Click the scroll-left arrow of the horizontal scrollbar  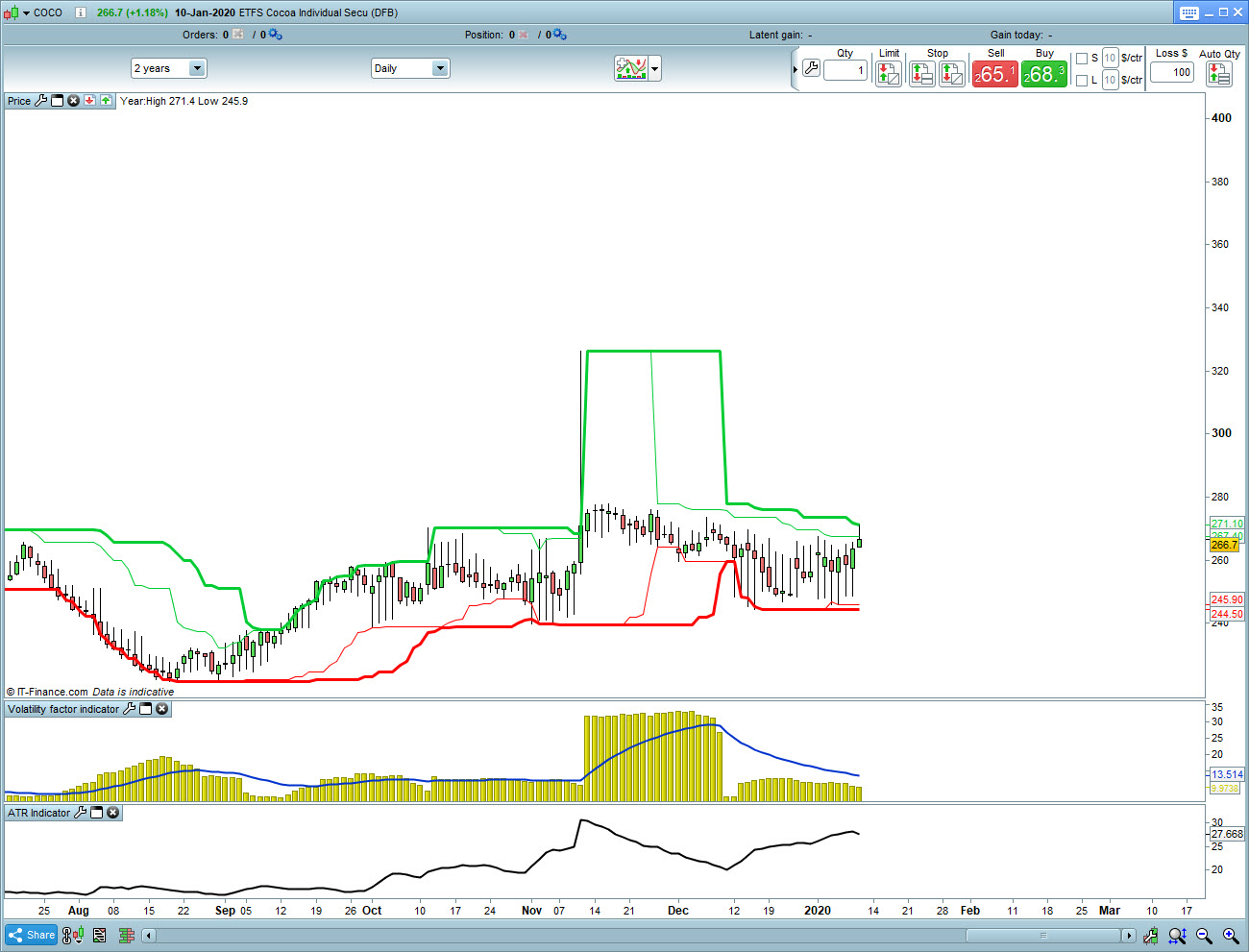(x=148, y=935)
